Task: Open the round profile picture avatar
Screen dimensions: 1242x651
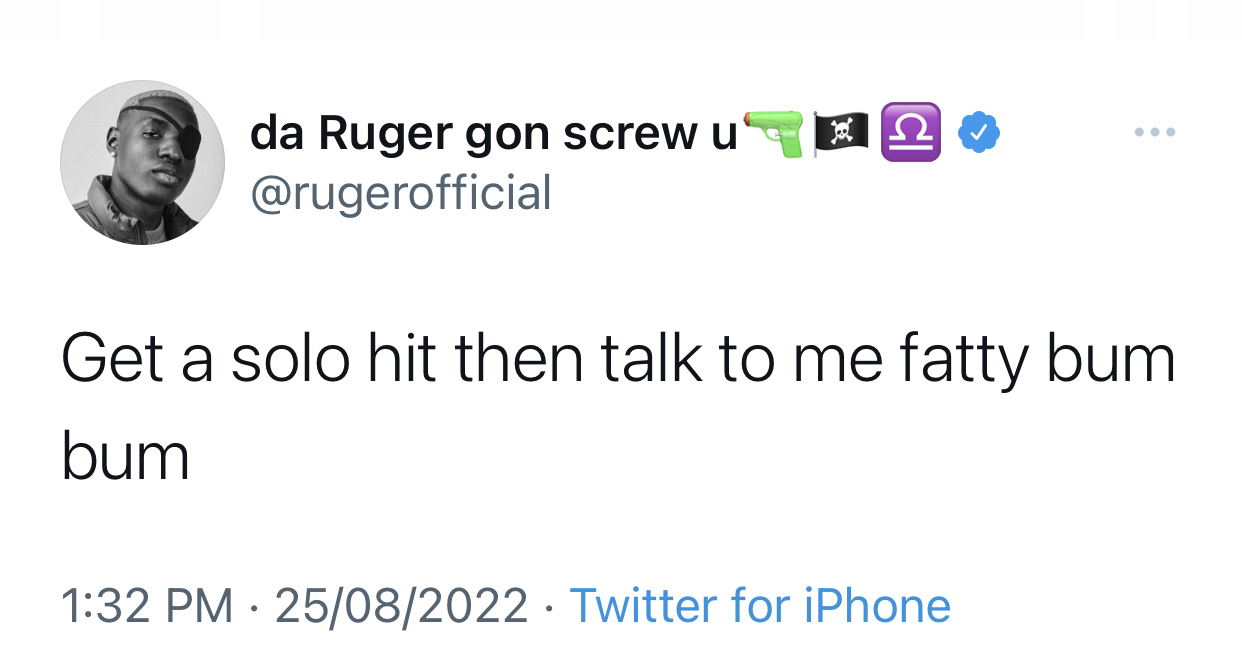Action: [x=142, y=163]
